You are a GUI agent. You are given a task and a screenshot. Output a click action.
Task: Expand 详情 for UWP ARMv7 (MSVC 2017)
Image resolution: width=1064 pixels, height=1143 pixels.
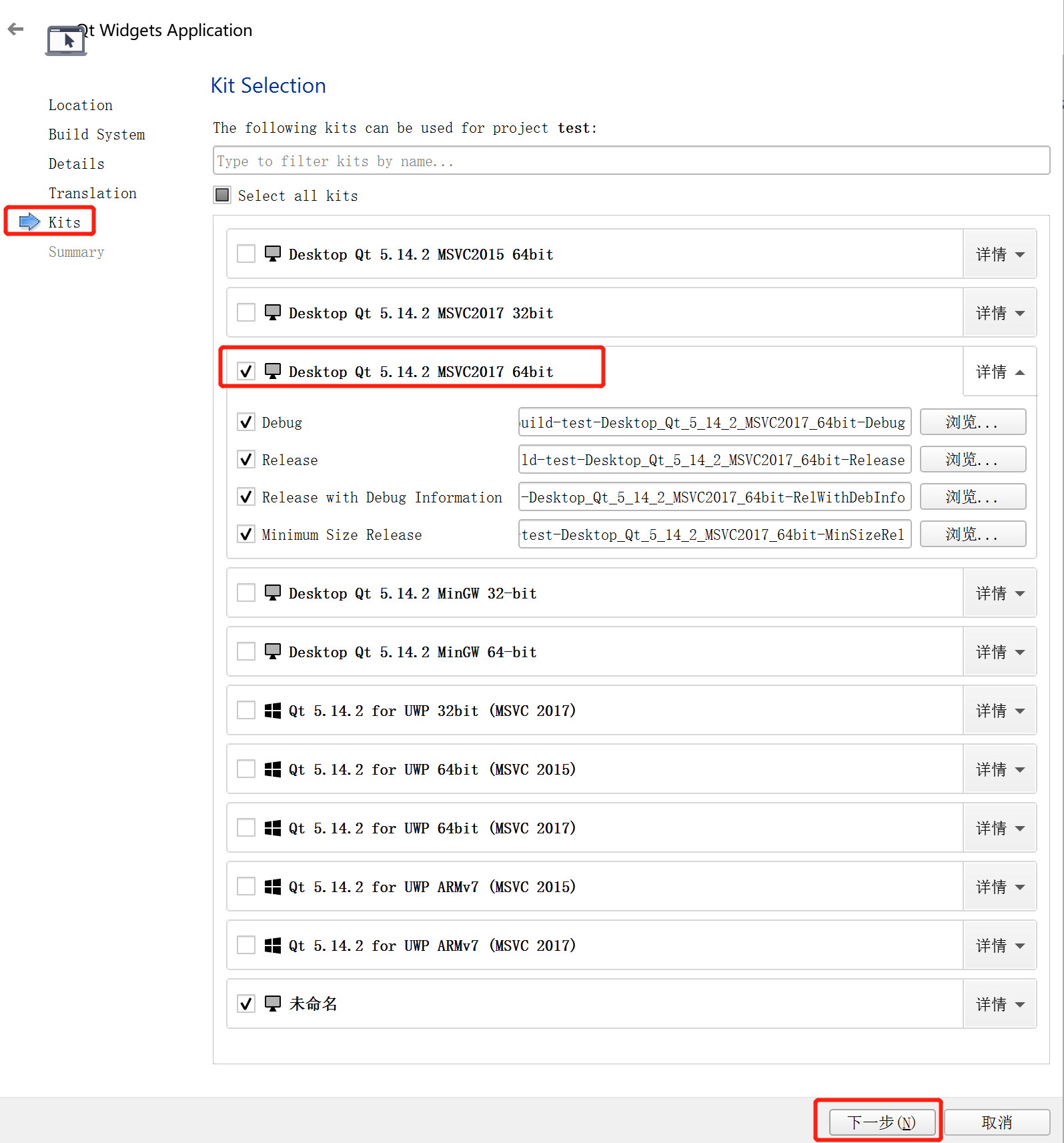tap(999, 945)
